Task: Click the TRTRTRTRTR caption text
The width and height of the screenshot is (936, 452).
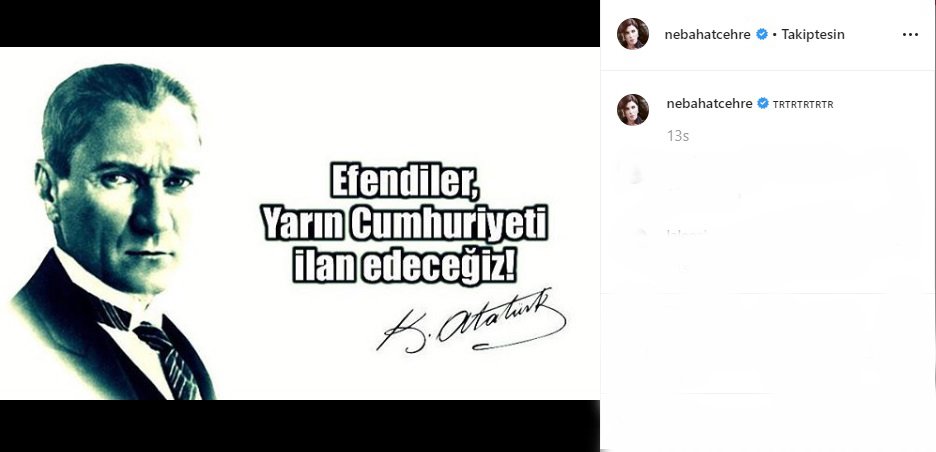Action: tap(803, 104)
